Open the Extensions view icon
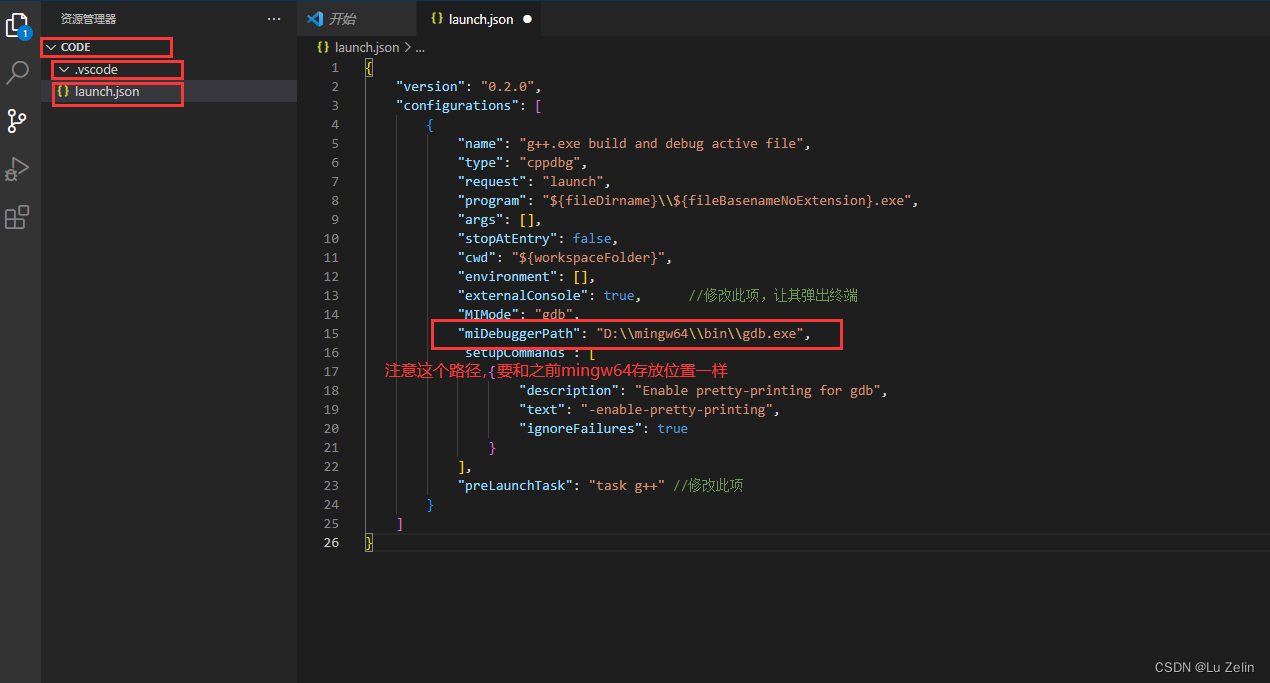 (x=17, y=217)
